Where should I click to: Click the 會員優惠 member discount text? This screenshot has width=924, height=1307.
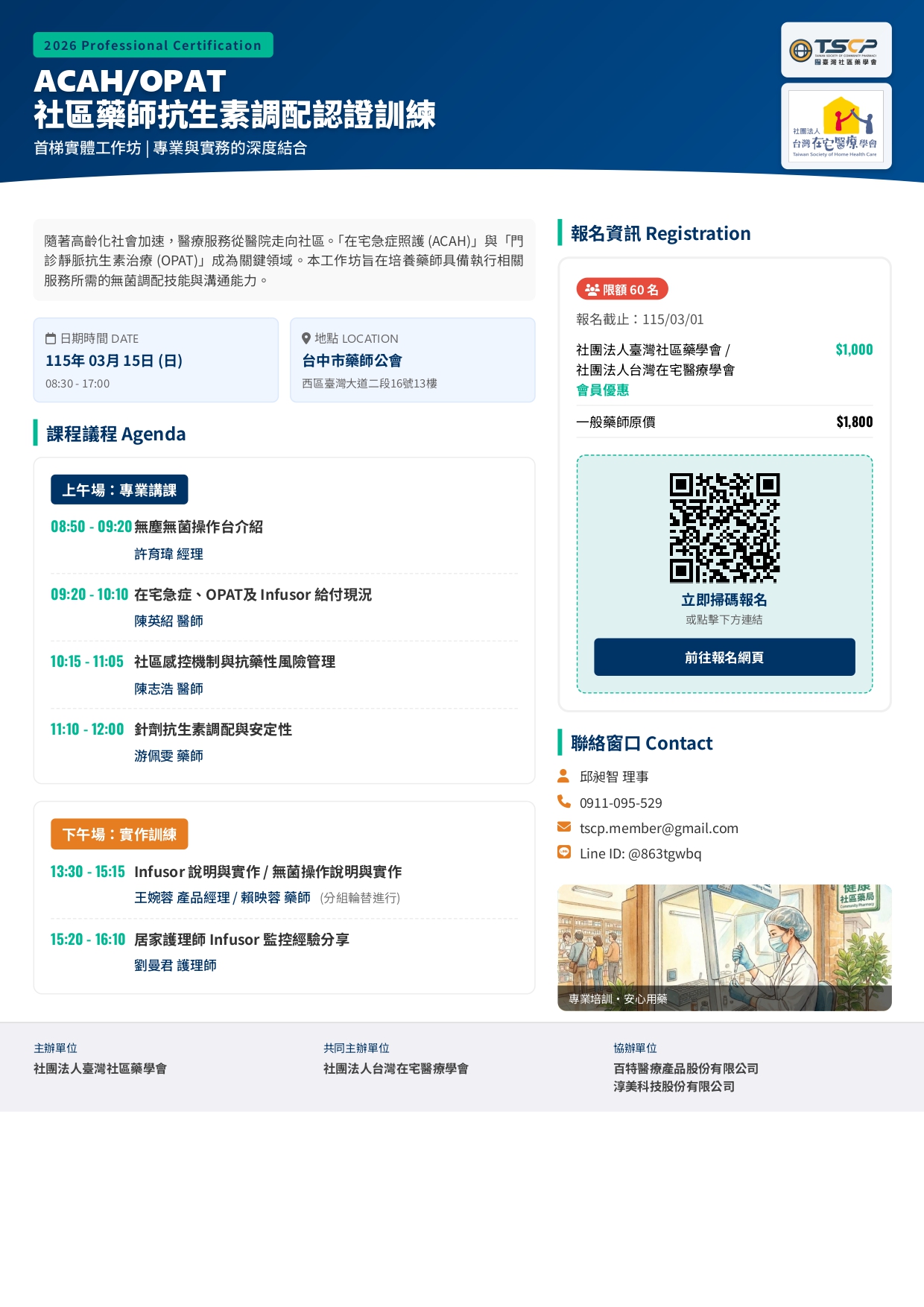[x=602, y=390]
